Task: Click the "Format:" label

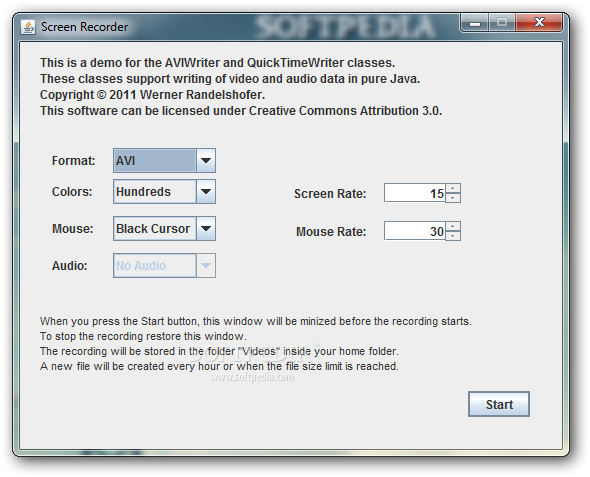Action: coord(73,161)
